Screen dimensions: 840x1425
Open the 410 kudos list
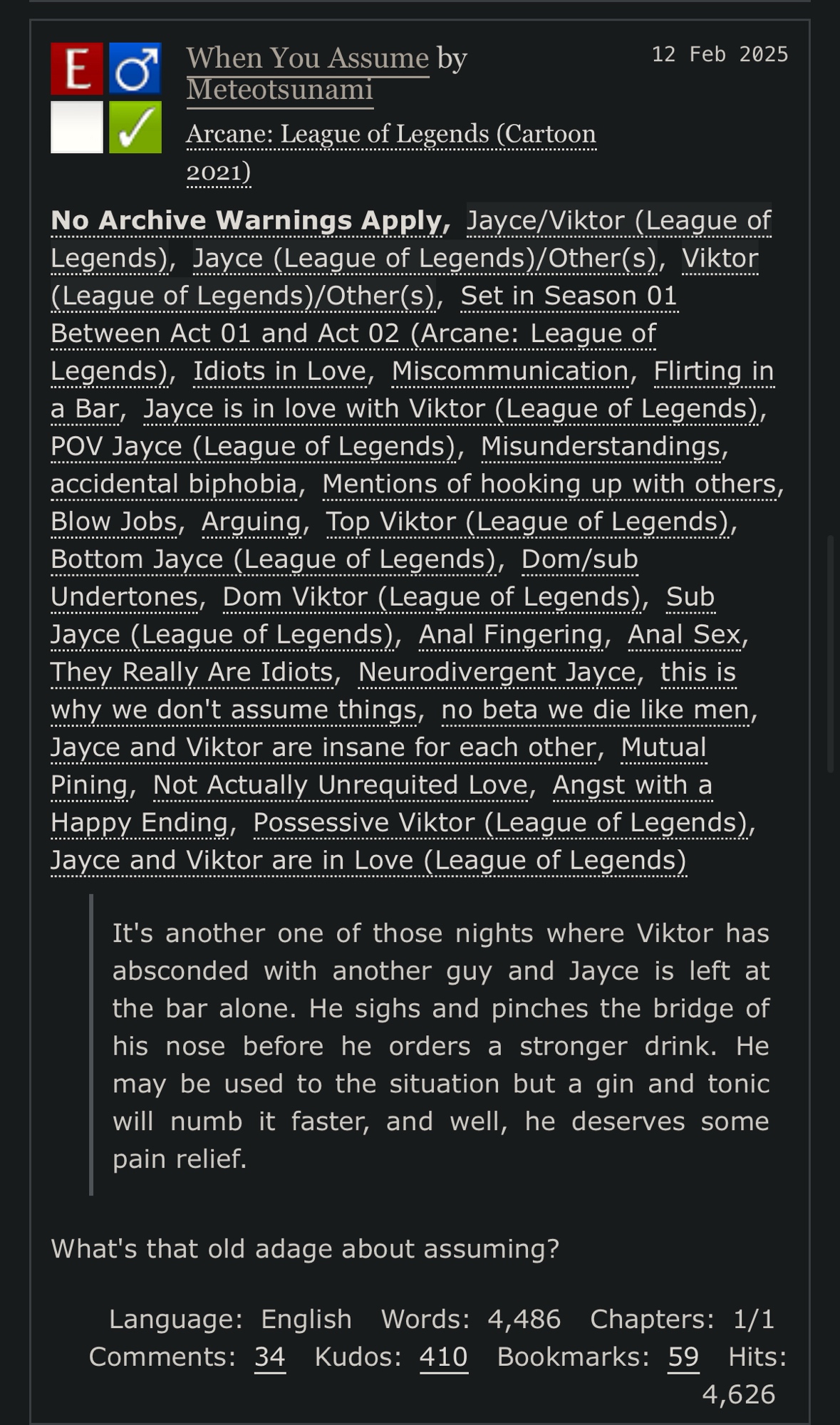443,1357
